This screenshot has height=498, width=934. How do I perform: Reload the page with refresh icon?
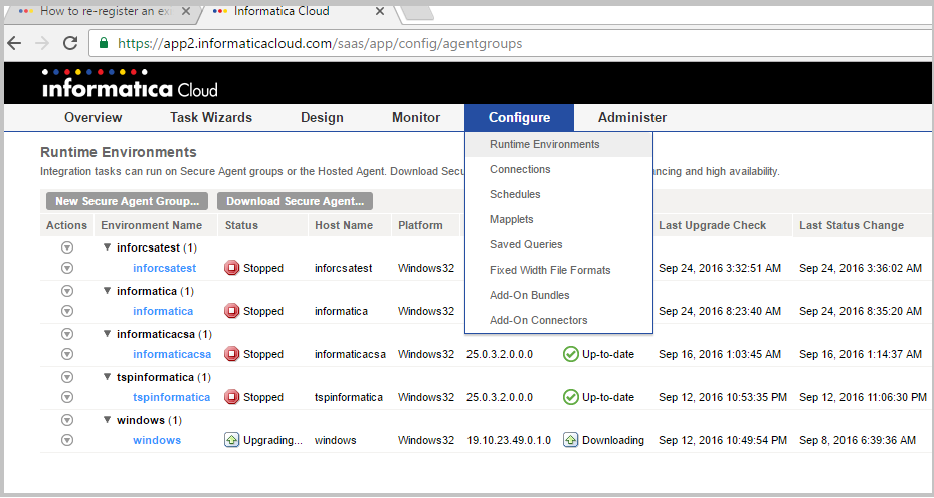coord(70,43)
